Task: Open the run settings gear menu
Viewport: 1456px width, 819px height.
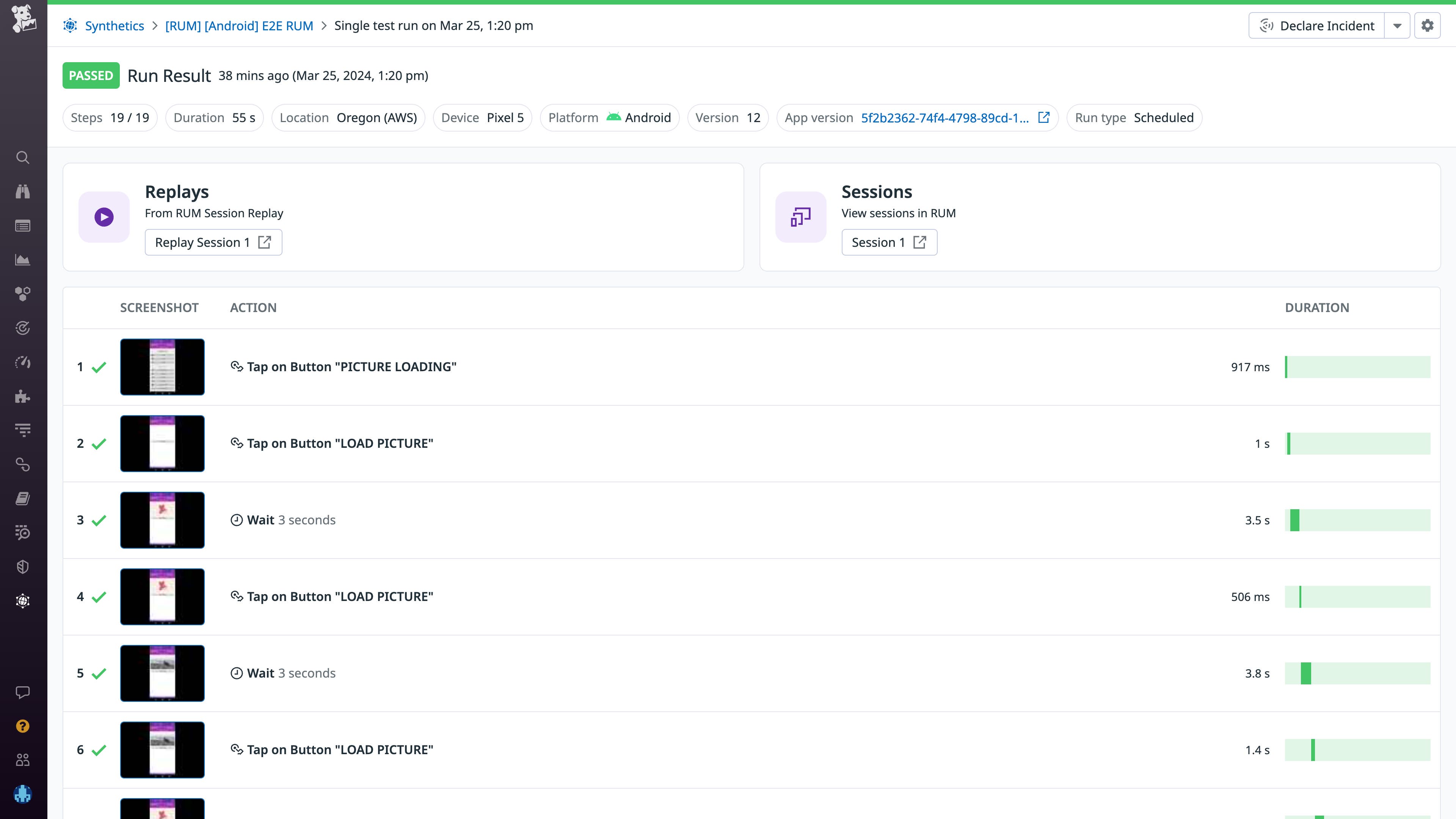Action: pos(1428,25)
